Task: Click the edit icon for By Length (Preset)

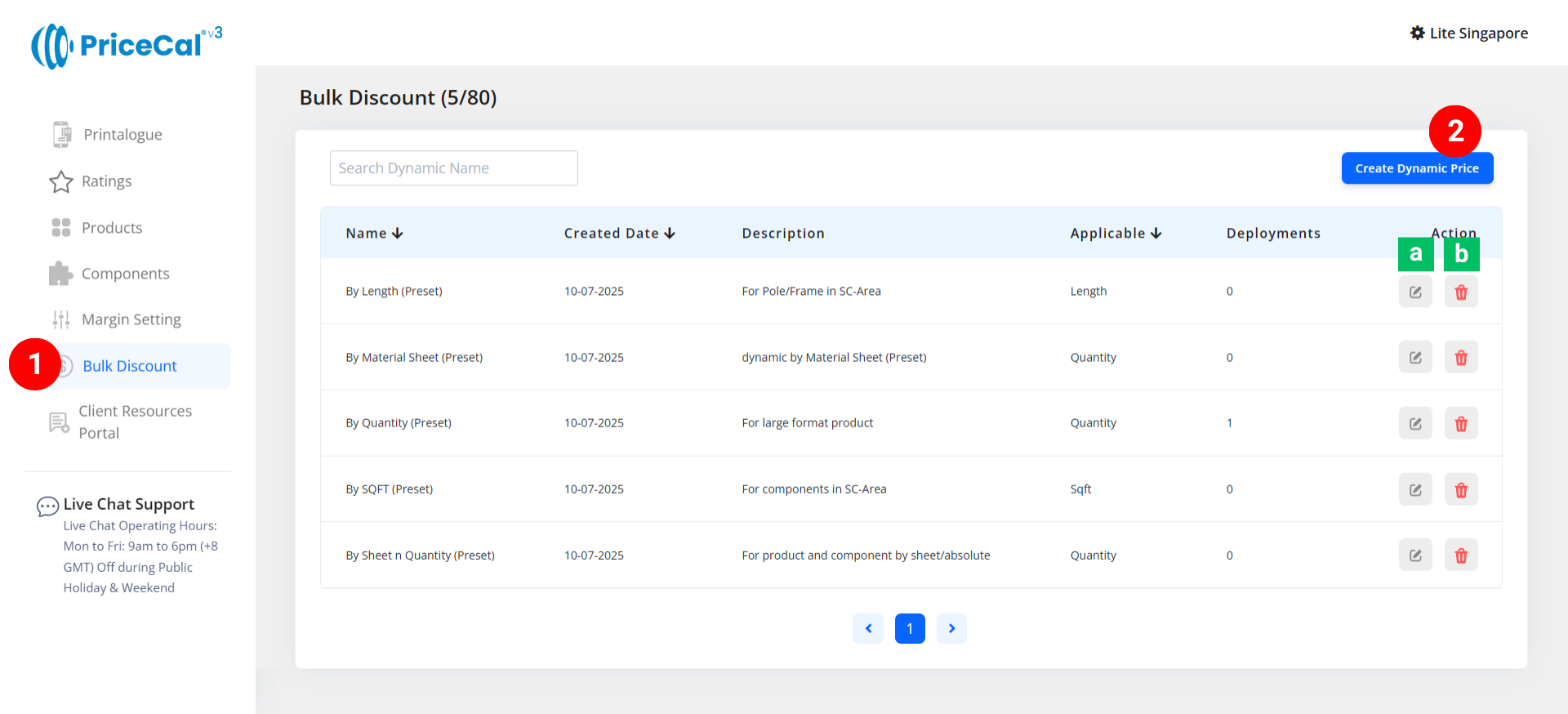Action: pos(1415,292)
